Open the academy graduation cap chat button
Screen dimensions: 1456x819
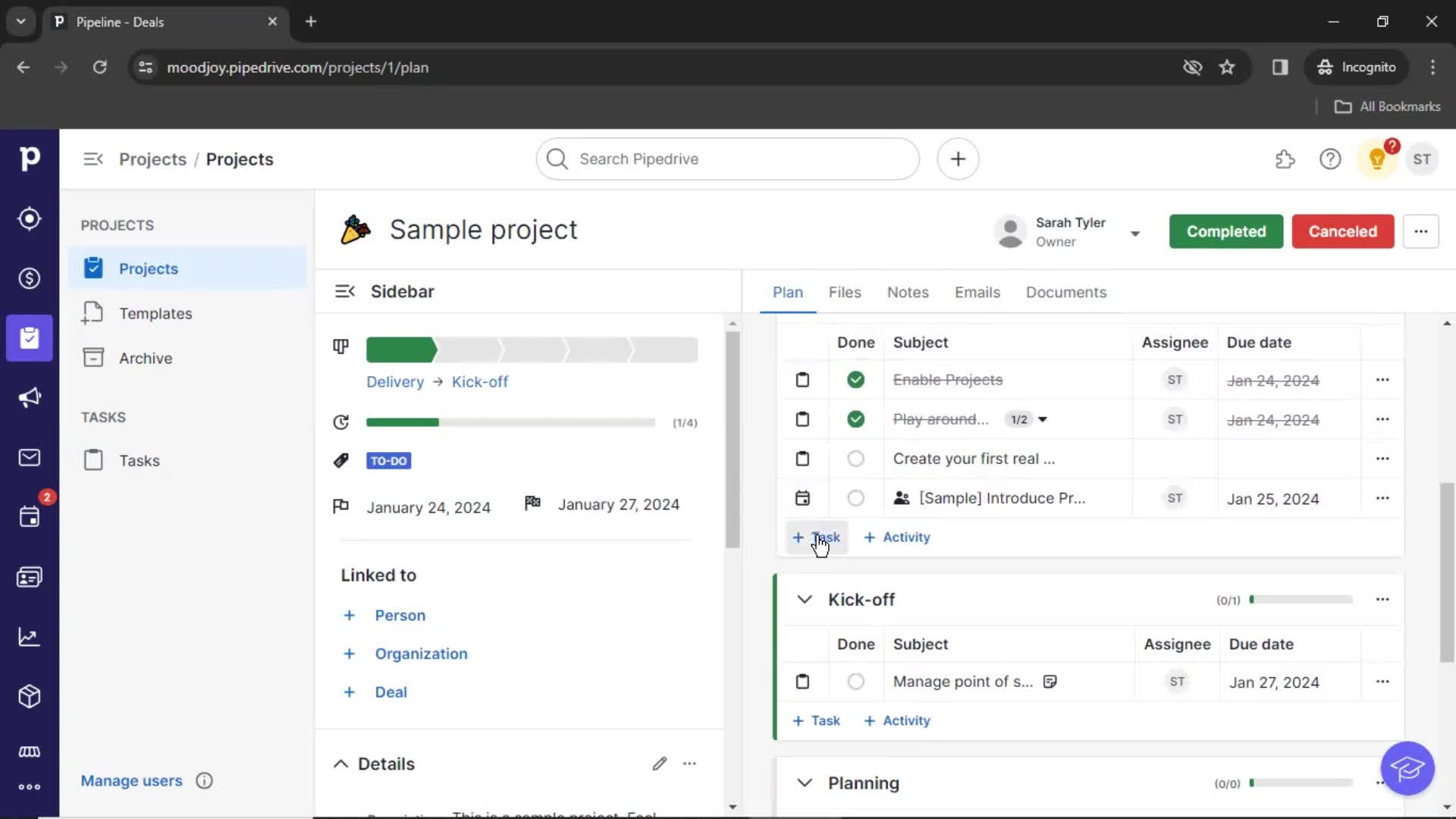tap(1407, 768)
